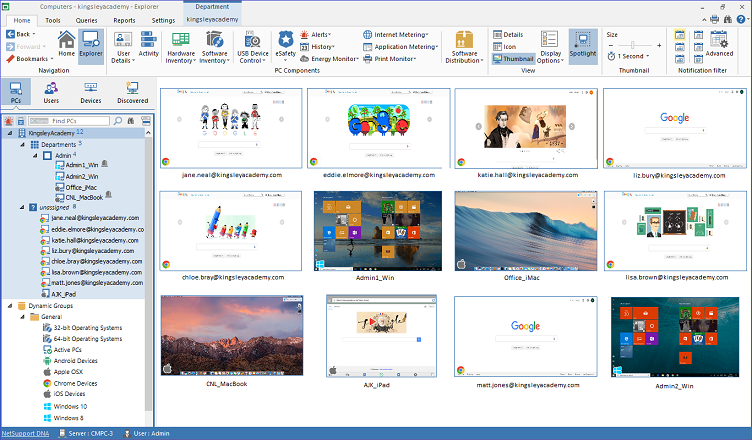Open Software Inventory

point(214,47)
